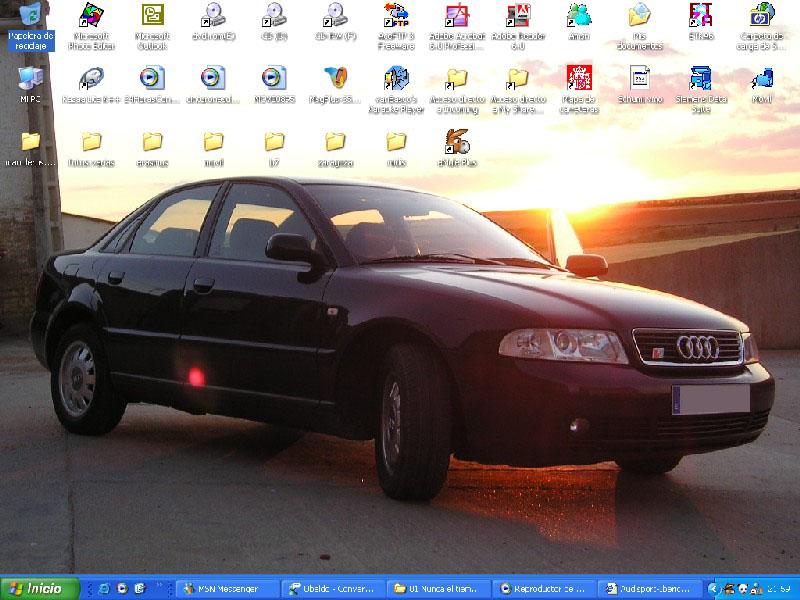Select the erasmus folder
800x600 pixels.
pos(153,149)
